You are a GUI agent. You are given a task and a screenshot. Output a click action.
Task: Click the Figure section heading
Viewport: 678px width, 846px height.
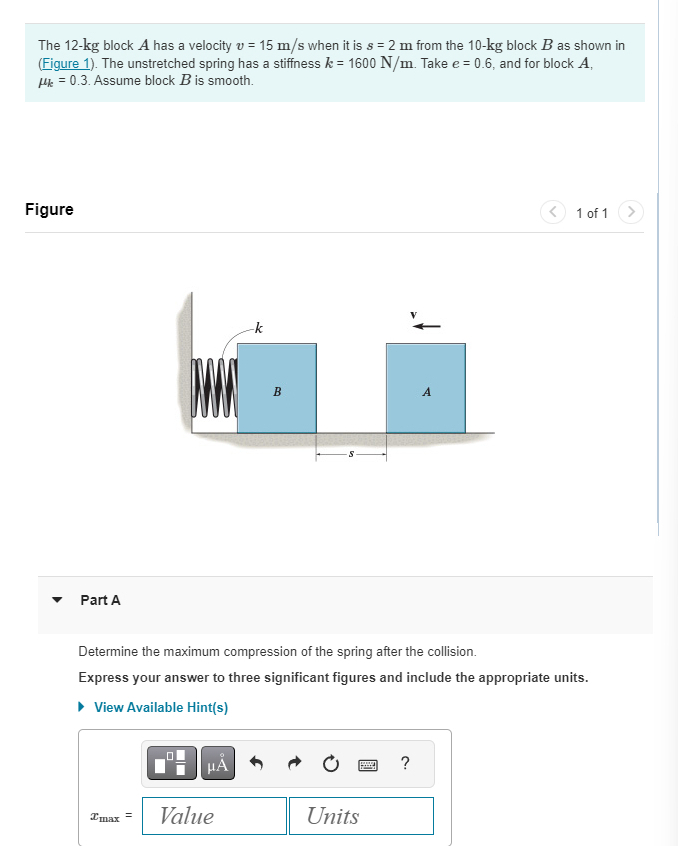(x=48, y=209)
